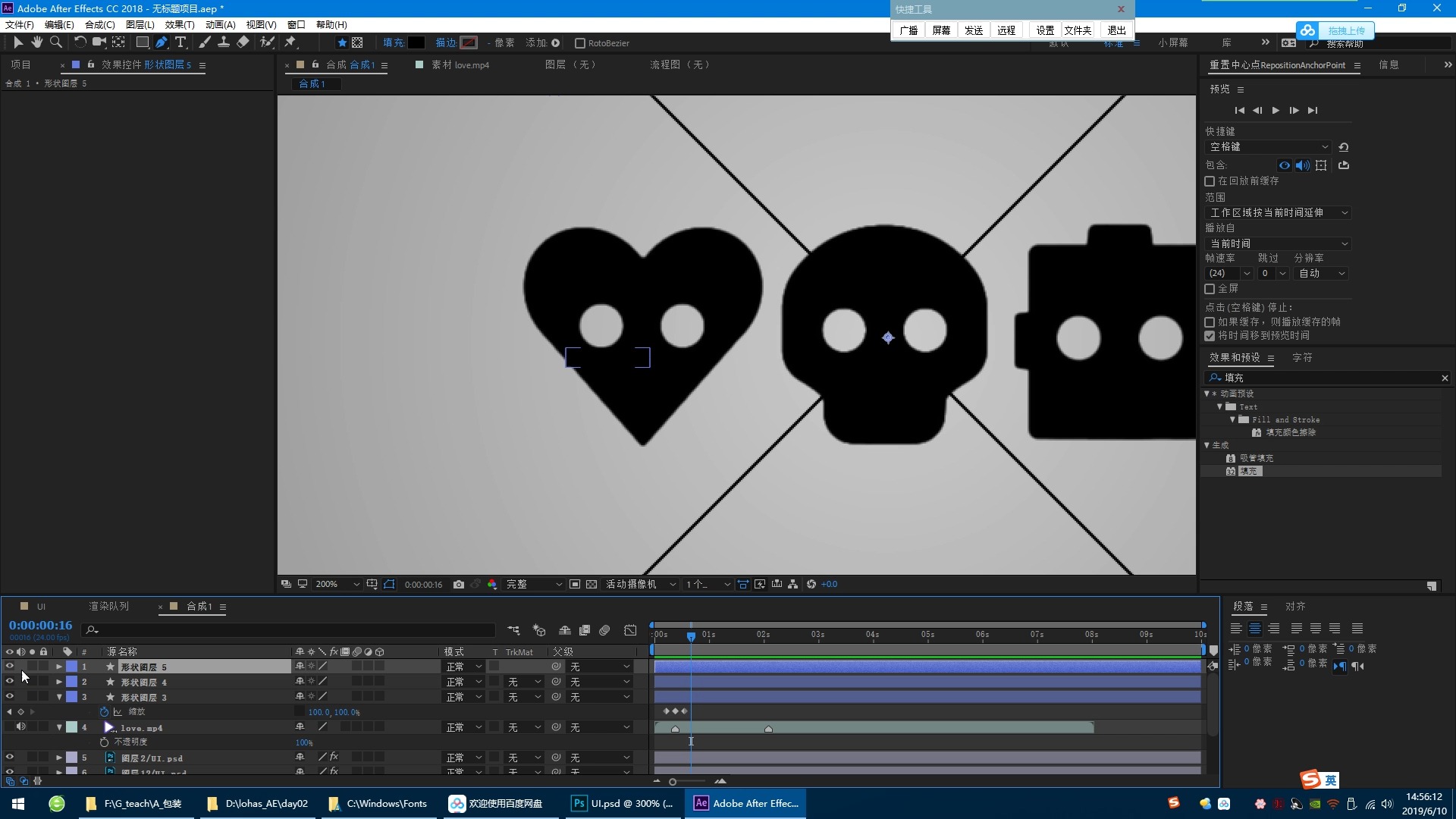Toggle visibility eye for 形状图层 4

pos(8,681)
